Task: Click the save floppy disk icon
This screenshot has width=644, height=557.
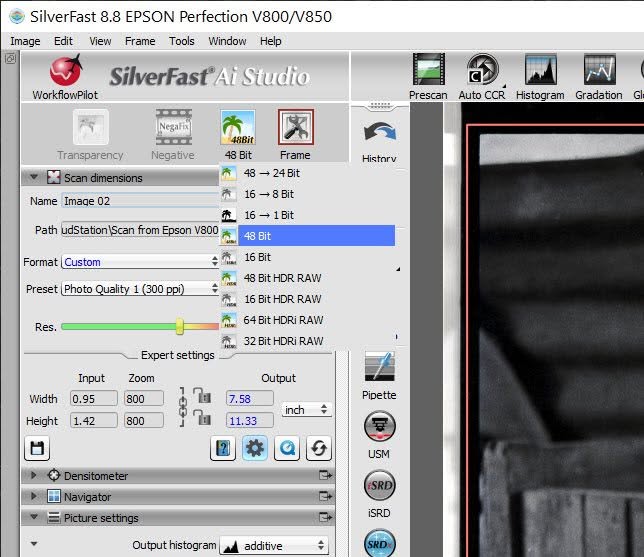Action: click(37, 448)
